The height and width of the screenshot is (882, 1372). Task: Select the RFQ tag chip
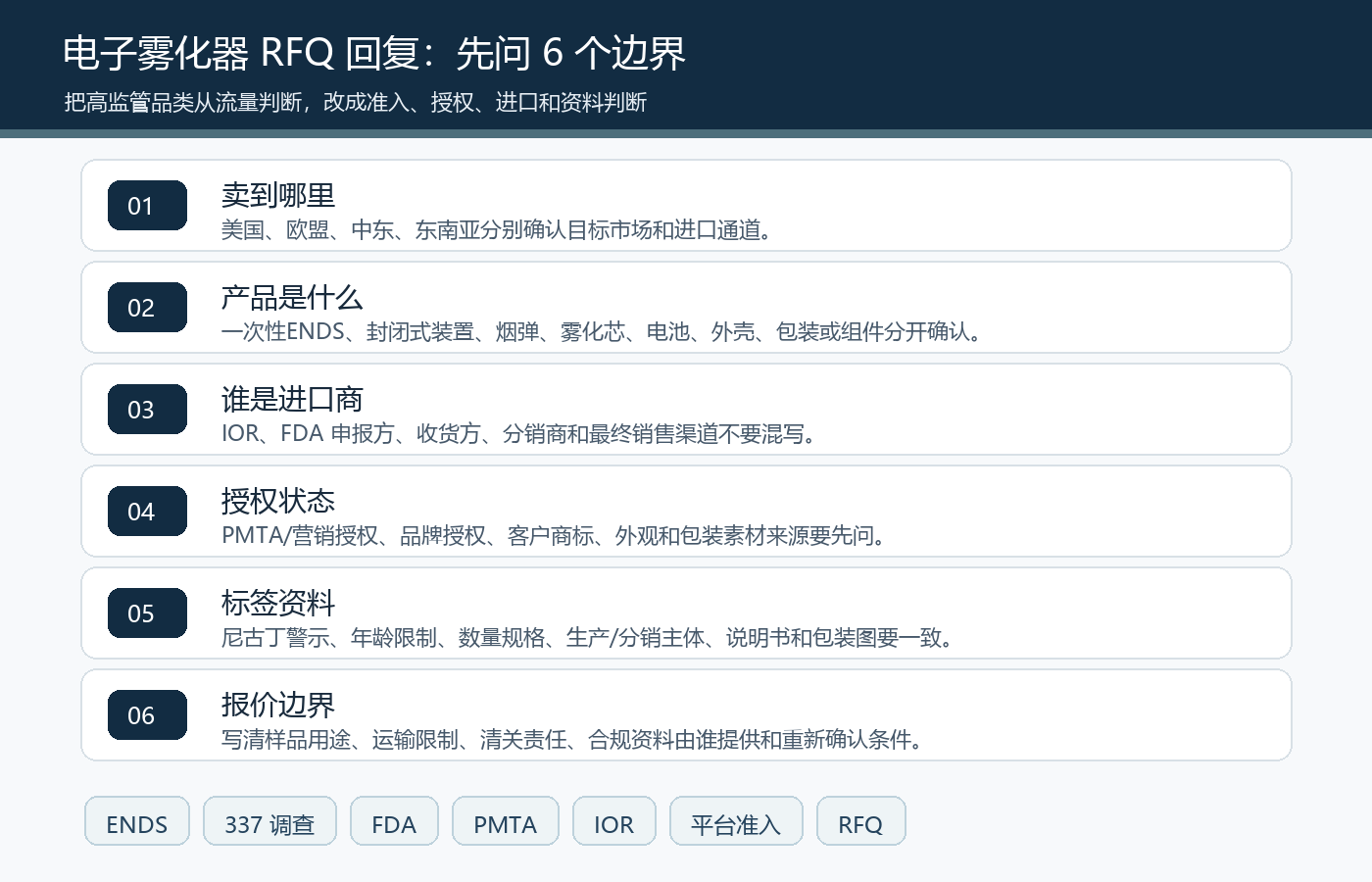(861, 821)
